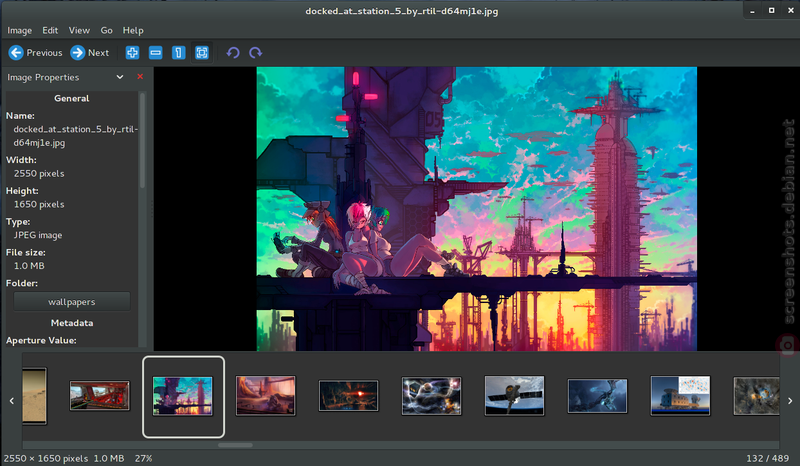The width and height of the screenshot is (800, 466).
Task: Click the '1.0 MB' file size value in sidebar
Action: click(29, 266)
